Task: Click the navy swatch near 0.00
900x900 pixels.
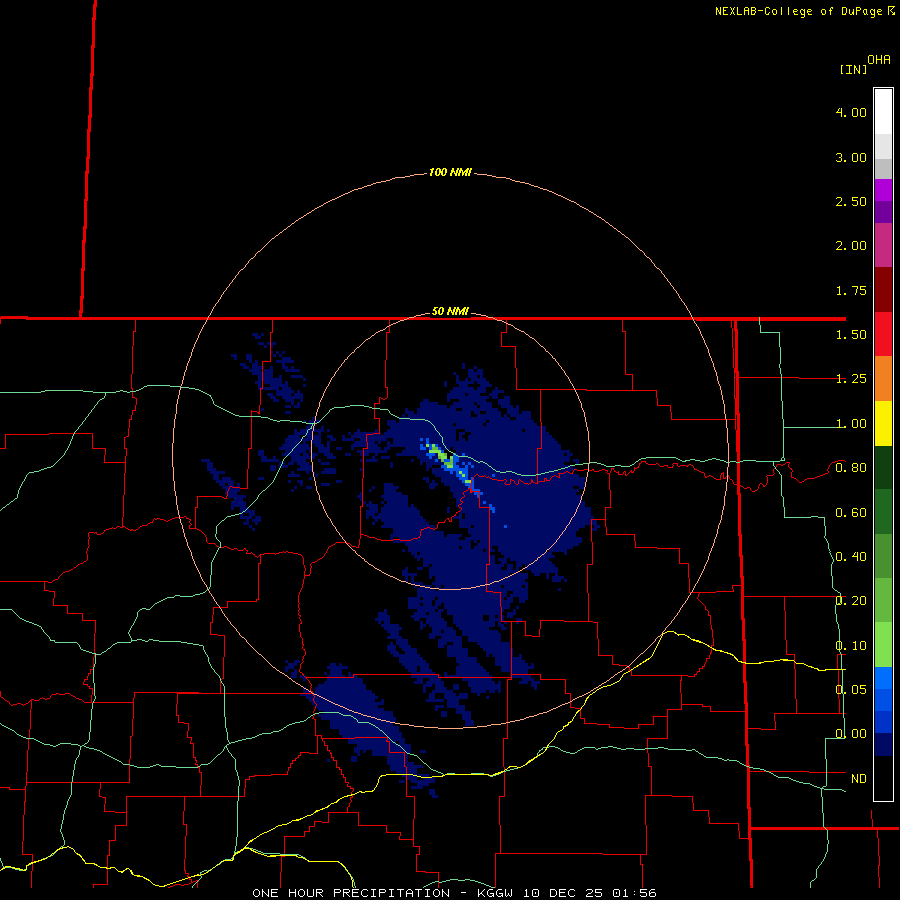Action: (x=883, y=744)
